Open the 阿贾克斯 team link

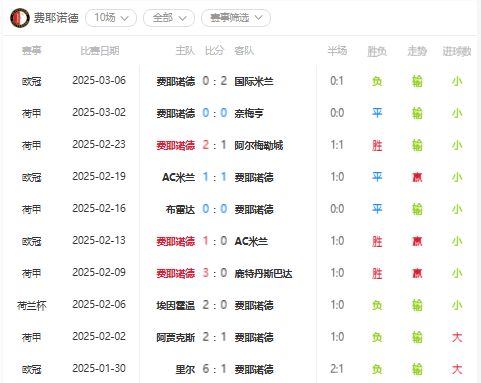point(176,337)
